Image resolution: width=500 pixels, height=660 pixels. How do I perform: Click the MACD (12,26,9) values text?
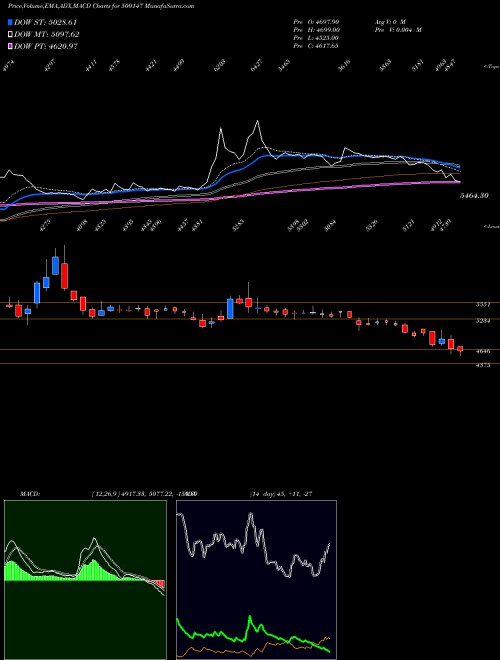pos(144,494)
